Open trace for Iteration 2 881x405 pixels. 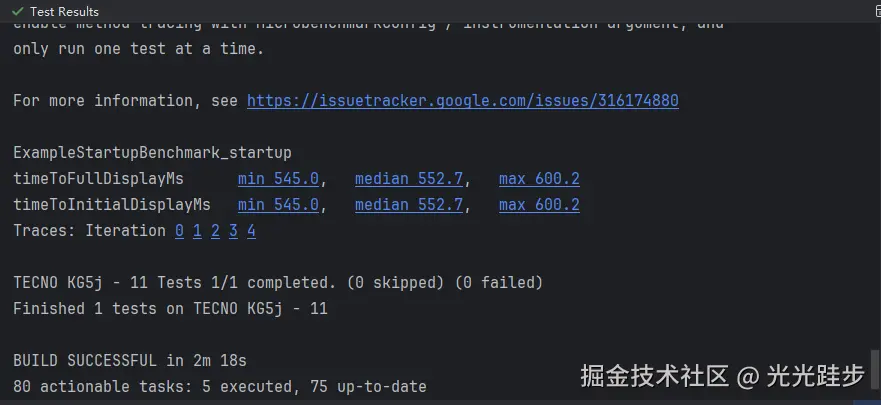pos(215,231)
